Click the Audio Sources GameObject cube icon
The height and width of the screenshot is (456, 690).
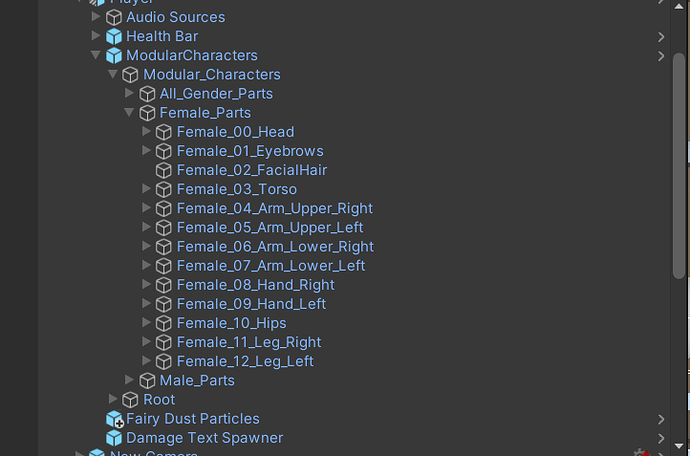(x=114, y=17)
